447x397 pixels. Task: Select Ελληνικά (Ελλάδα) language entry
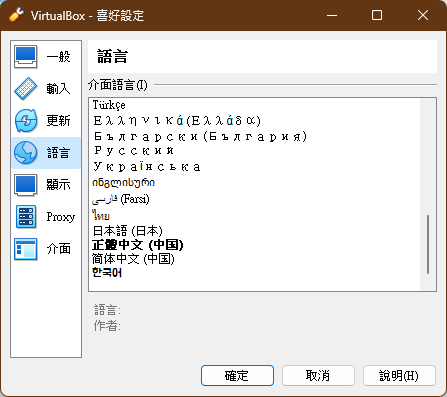click(x=177, y=121)
